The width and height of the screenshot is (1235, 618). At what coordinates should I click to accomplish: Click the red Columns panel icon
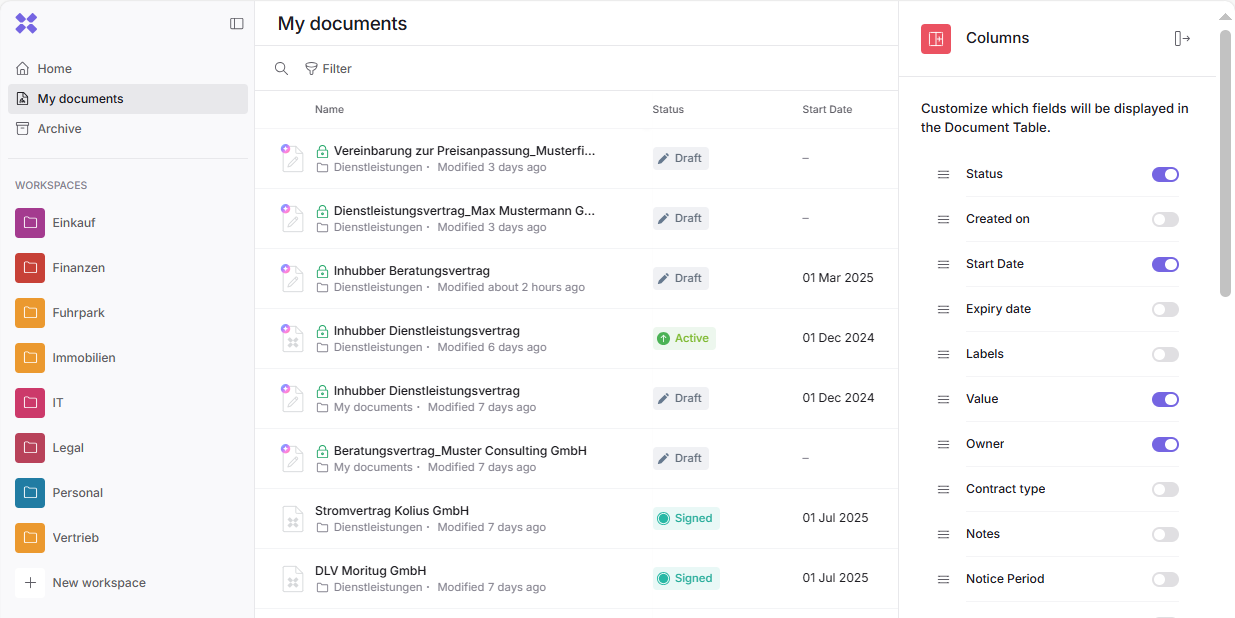tap(936, 39)
